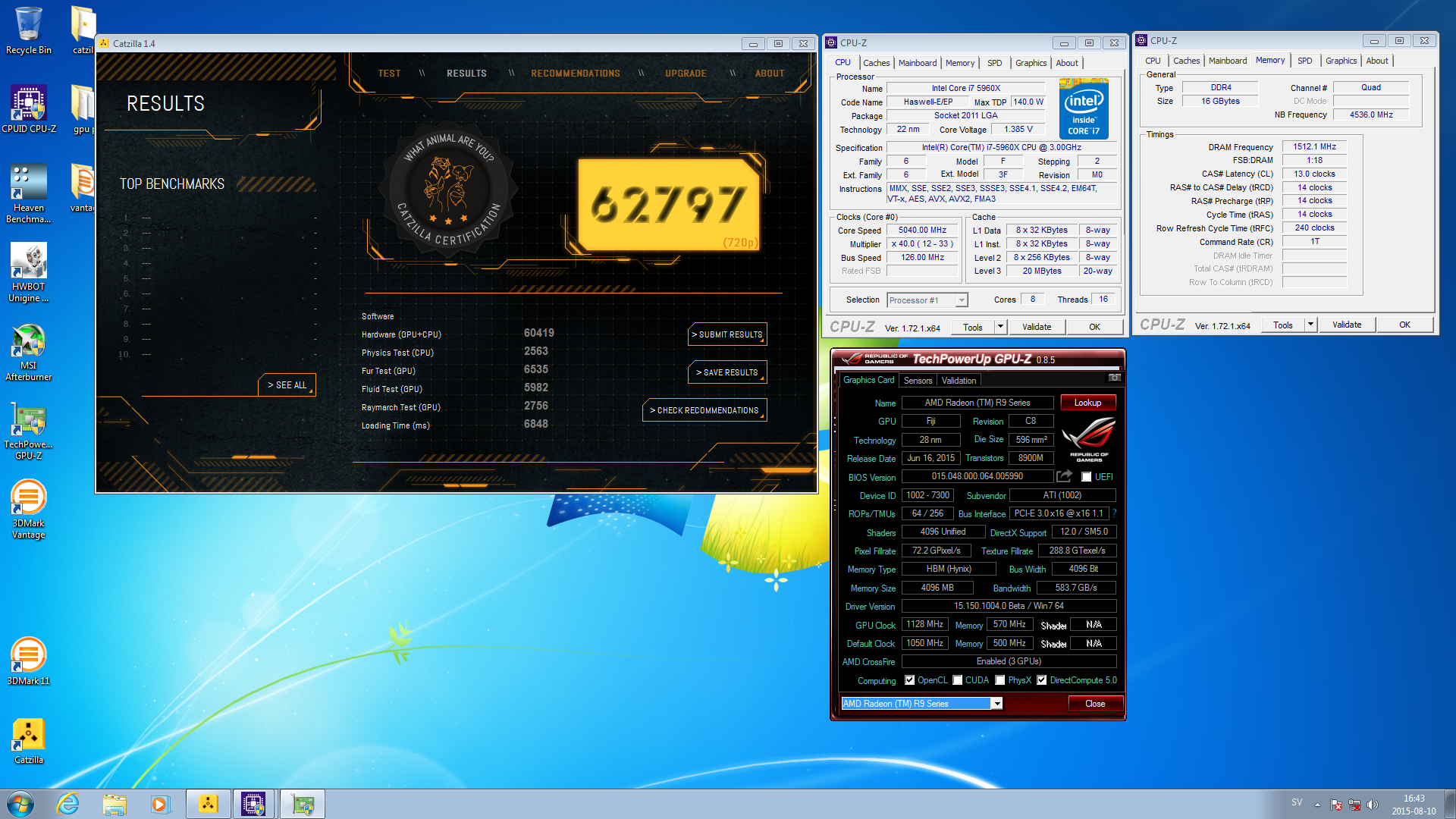The image size is (1456, 819).
Task: Open Mainboard tab in left CPU-Z
Action: click(918, 63)
